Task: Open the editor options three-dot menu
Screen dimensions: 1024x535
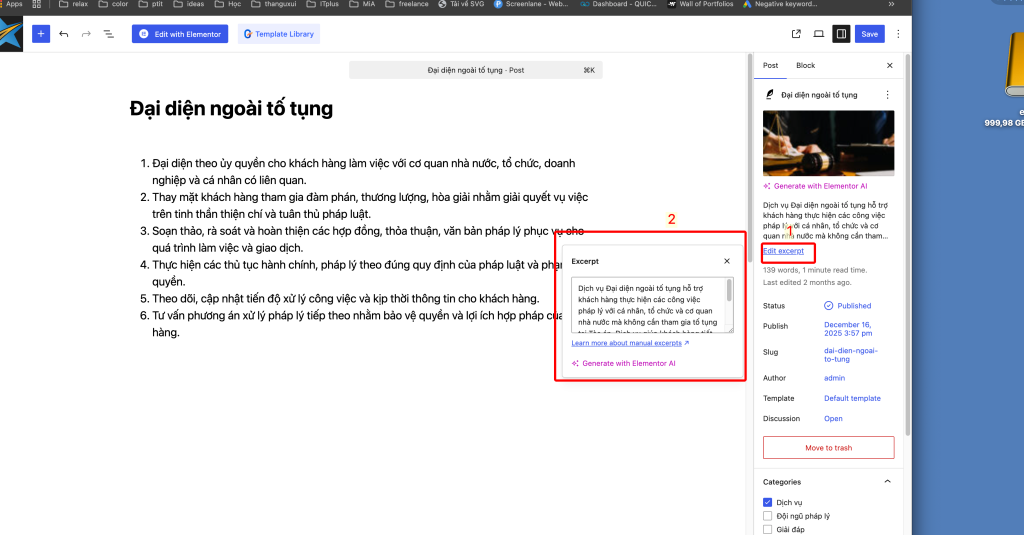Action: click(x=898, y=34)
